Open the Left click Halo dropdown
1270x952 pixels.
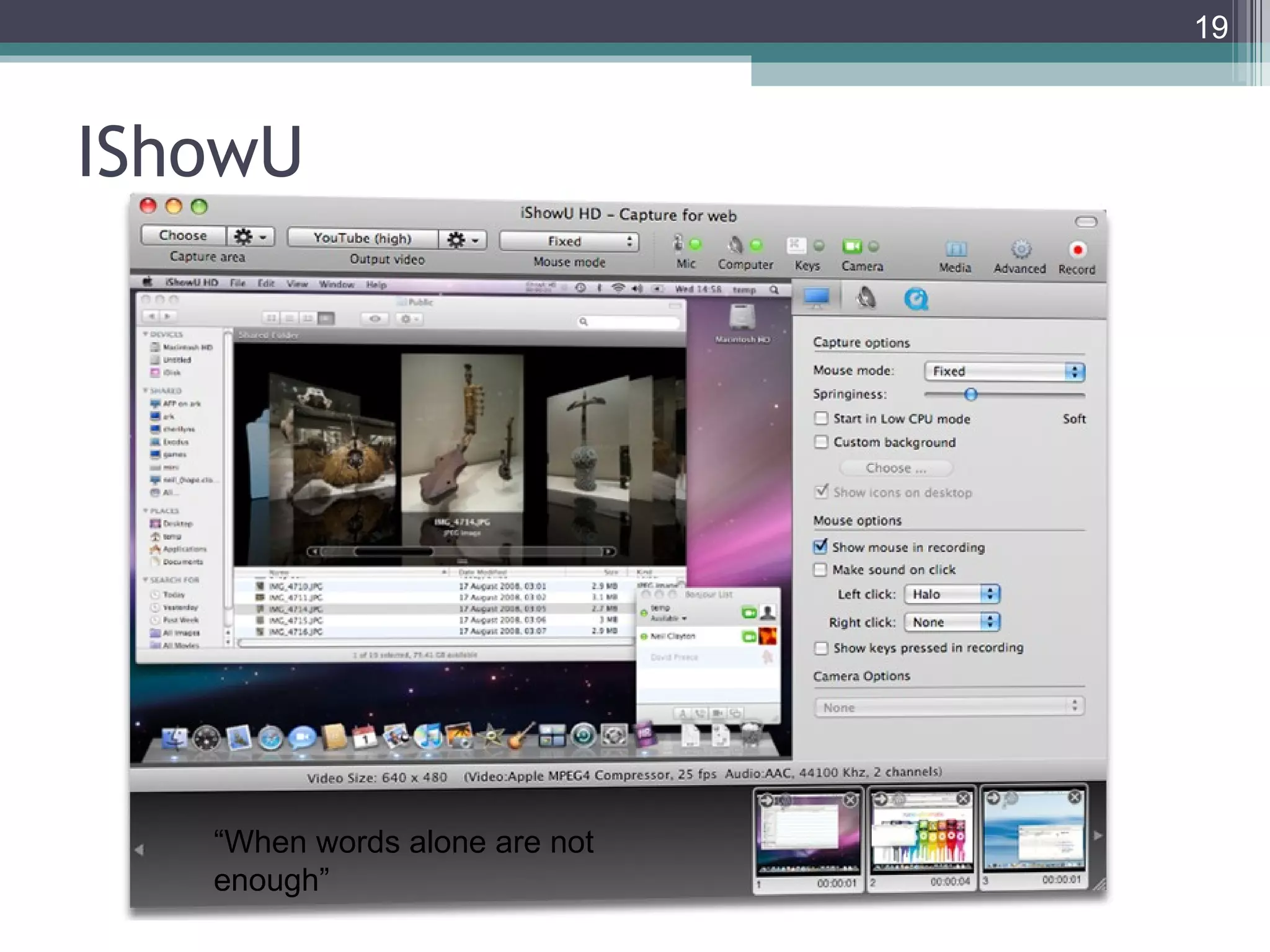point(952,594)
